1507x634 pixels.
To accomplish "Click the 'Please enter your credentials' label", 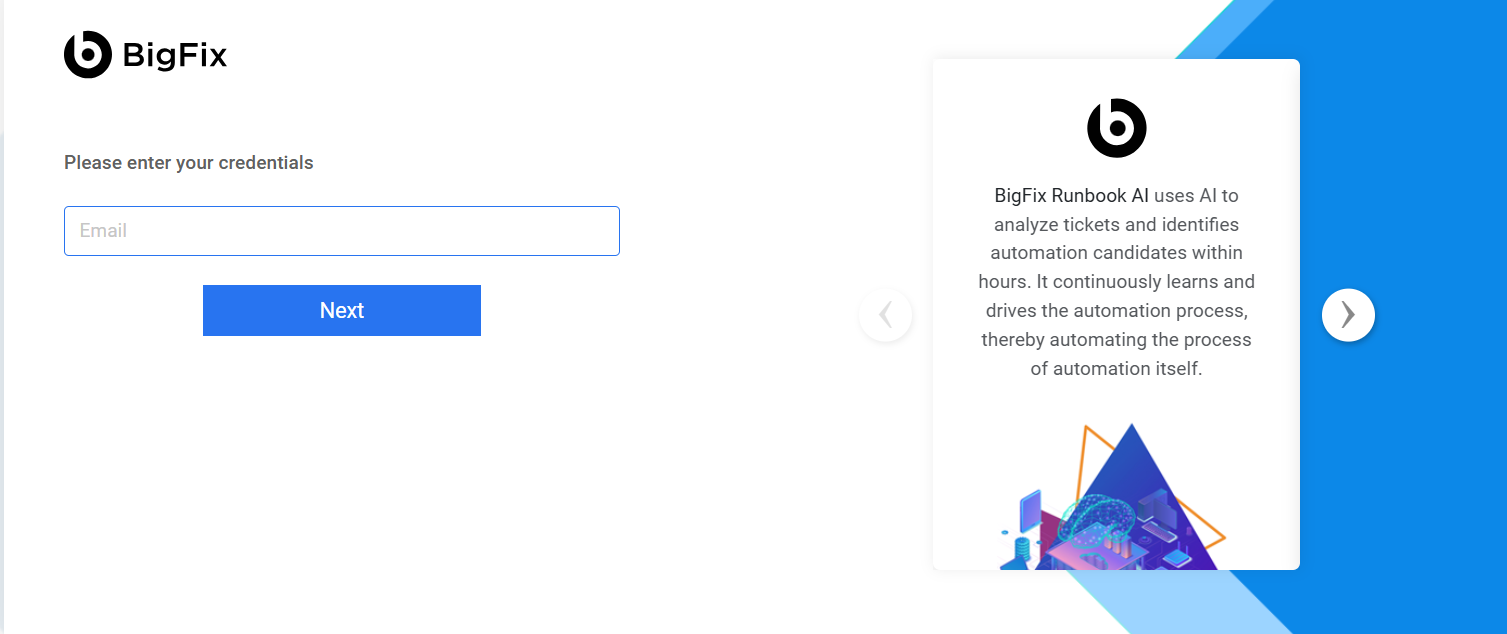I will pyautogui.click(x=188, y=163).
